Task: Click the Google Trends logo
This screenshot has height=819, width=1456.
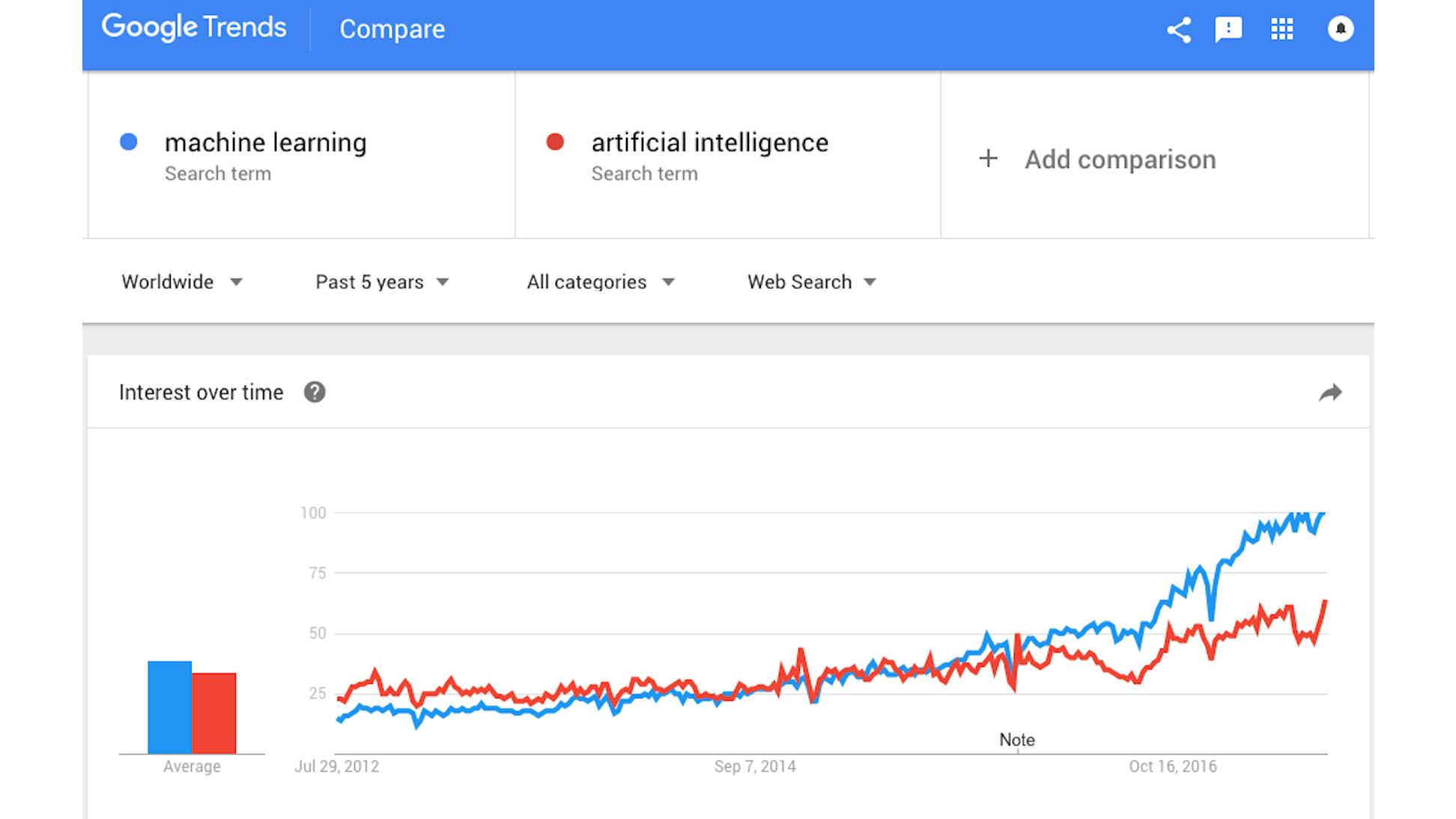Action: (194, 27)
